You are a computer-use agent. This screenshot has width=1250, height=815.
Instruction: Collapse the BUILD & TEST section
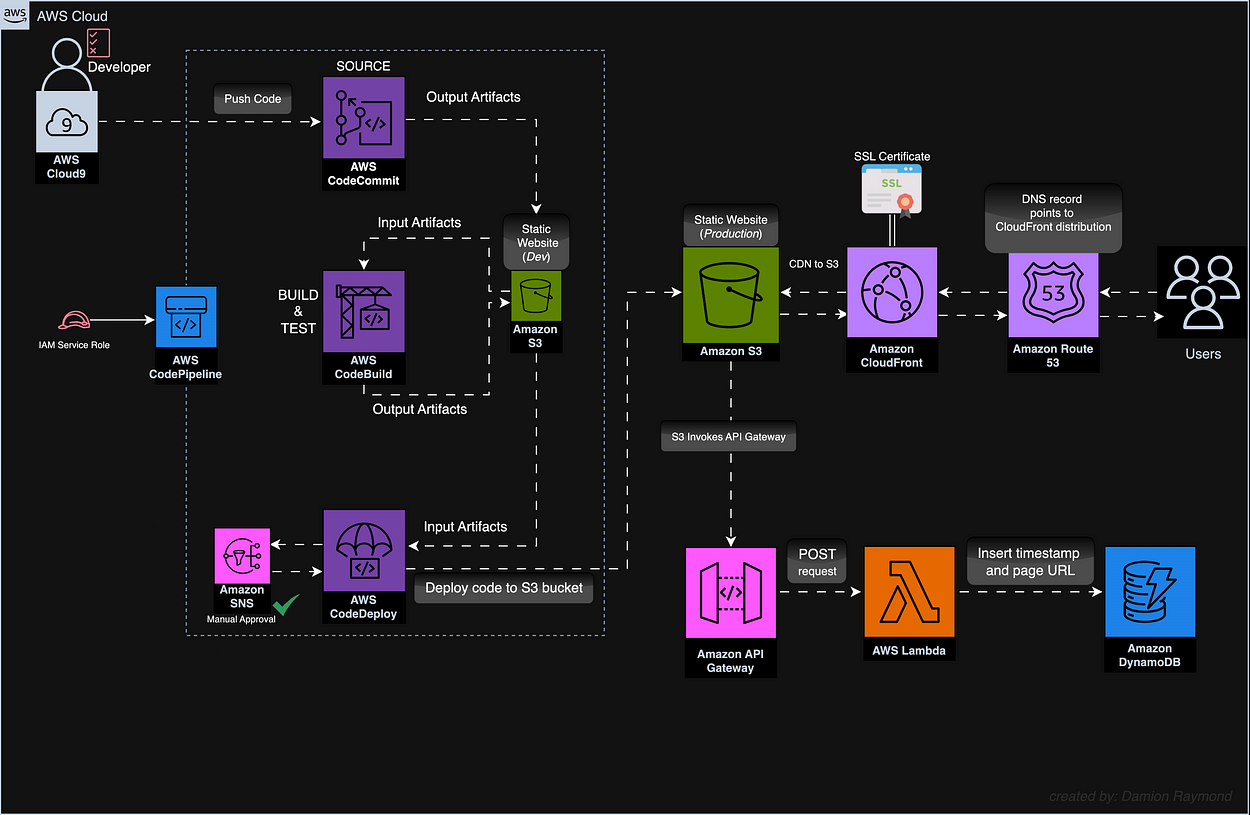(298, 311)
